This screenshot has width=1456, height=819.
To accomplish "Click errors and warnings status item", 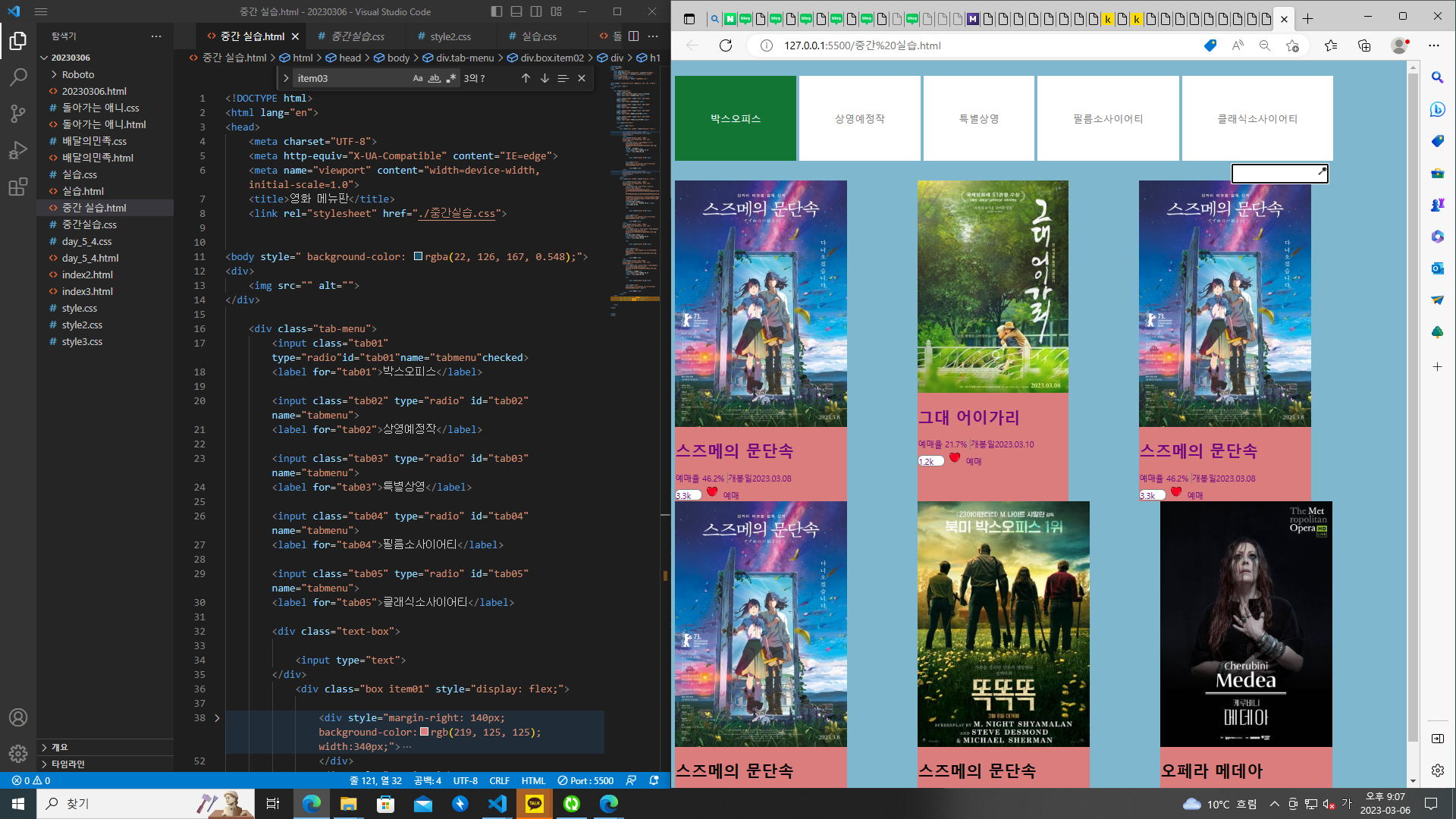I will click(x=31, y=780).
